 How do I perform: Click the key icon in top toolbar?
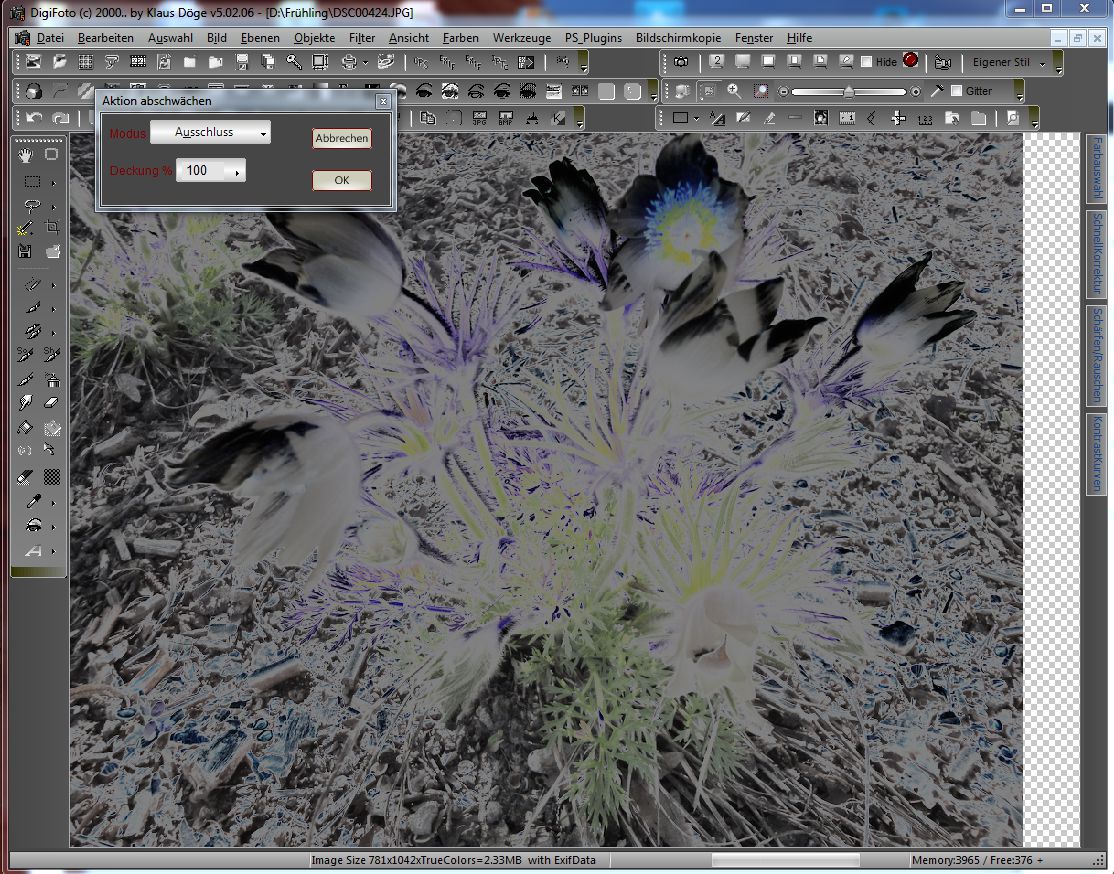click(294, 62)
